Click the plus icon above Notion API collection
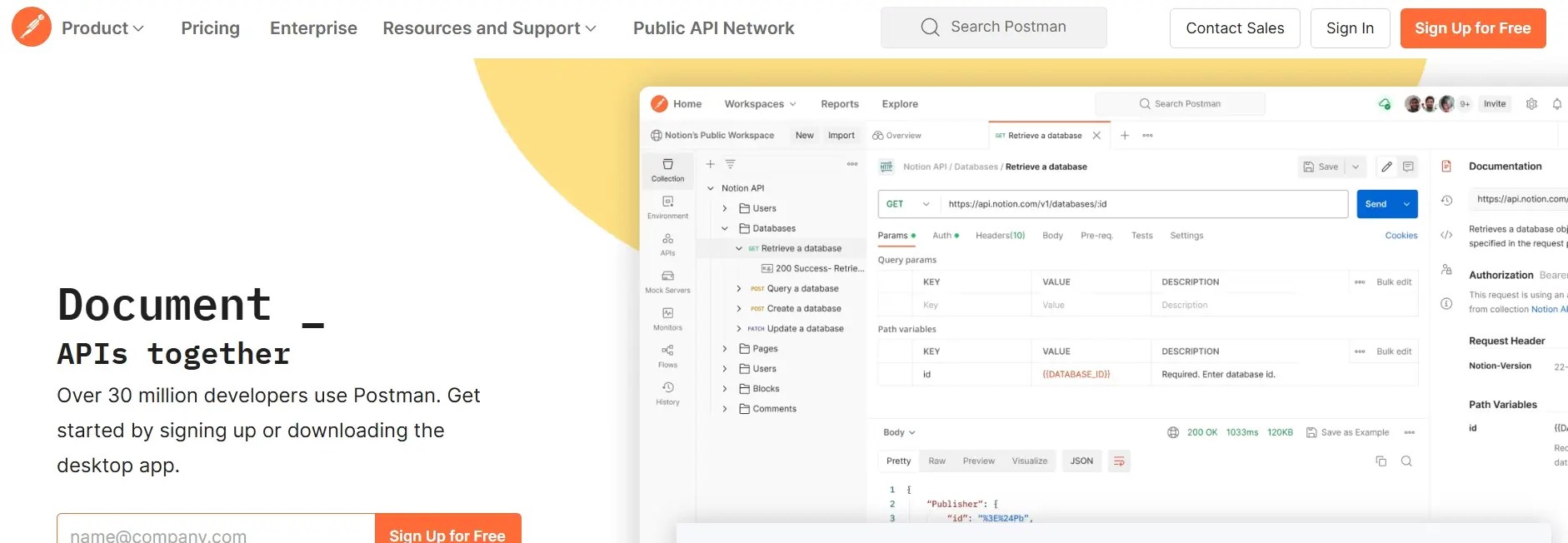 (x=711, y=164)
